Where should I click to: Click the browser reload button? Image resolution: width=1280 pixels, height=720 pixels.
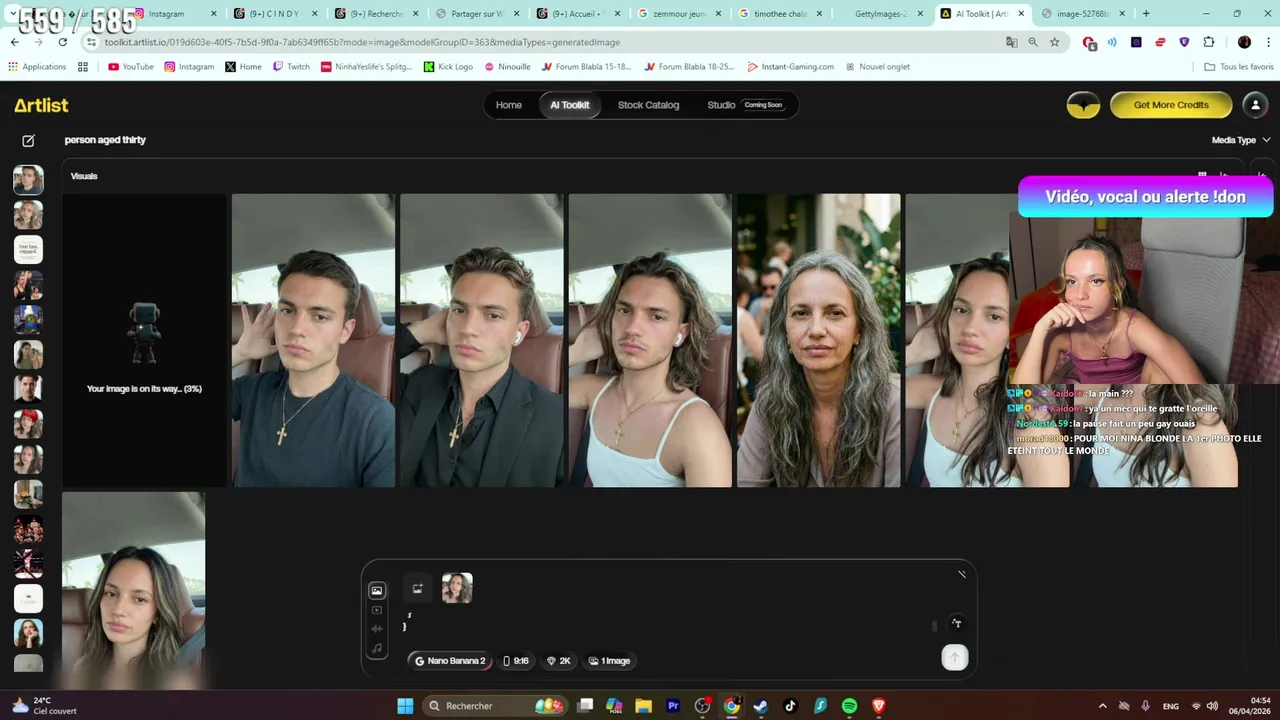(63, 42)
